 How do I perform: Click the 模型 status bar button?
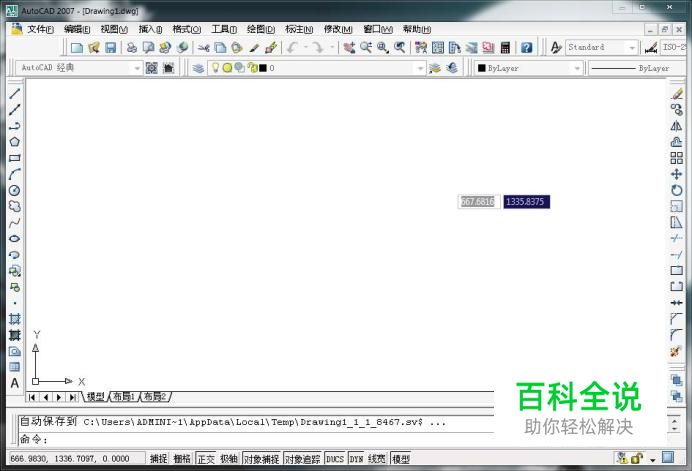coord(401,459)
